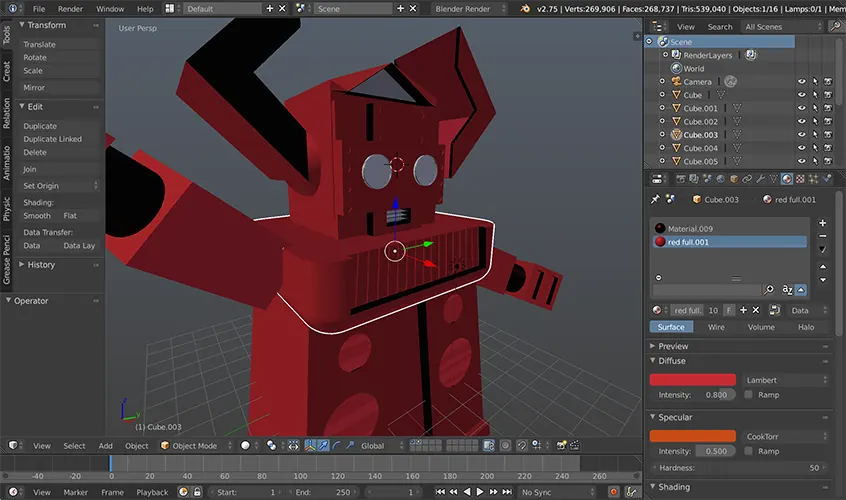The image size is (846, 500).
Task: Click the add material slot plus button
Action: click(823, 223)
